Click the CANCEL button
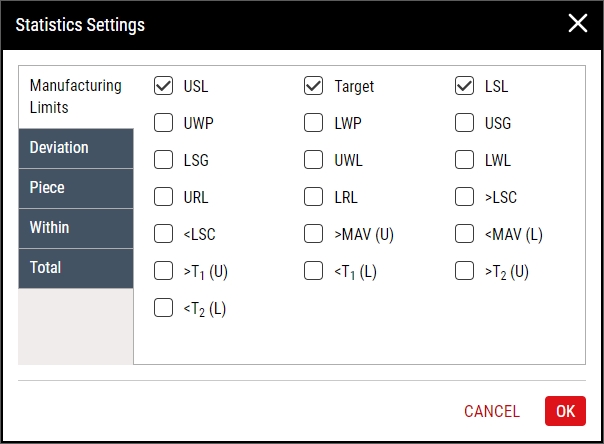The height and width of the screenshot is (444, 604). click(492, 411)
